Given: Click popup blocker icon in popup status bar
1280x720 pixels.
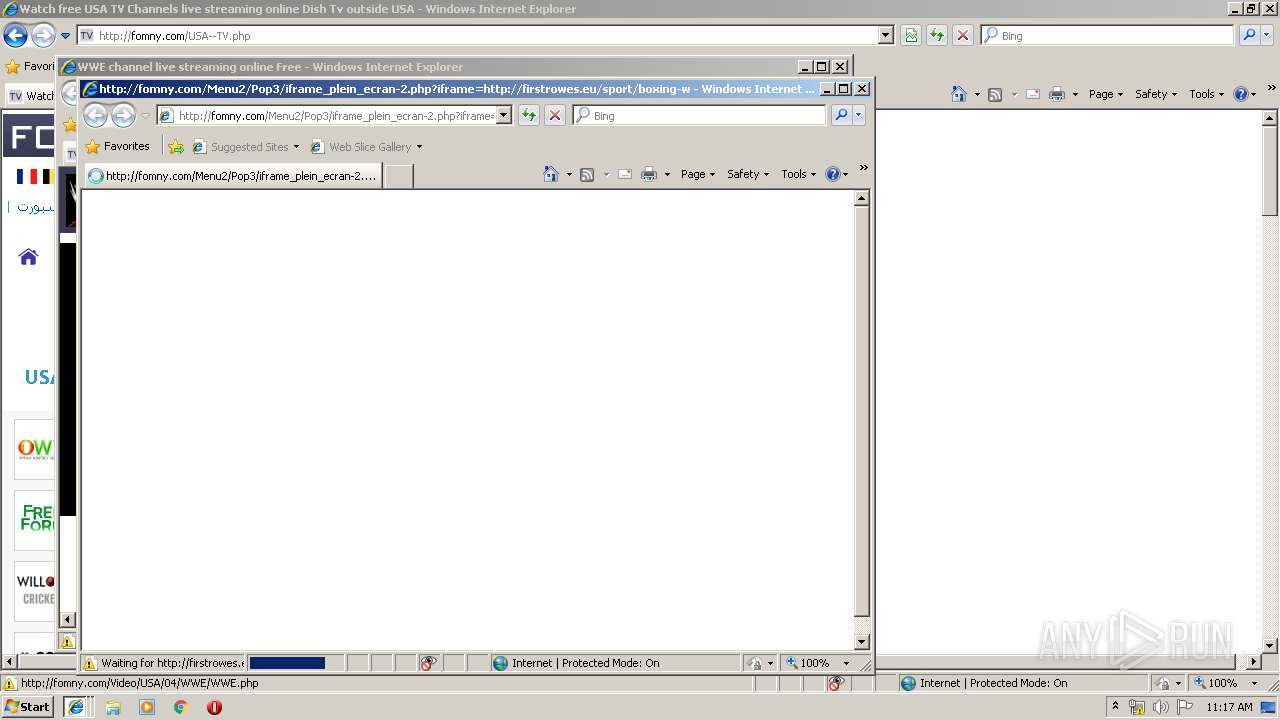Looking at the screenshot, I should [x=428, y=663].
